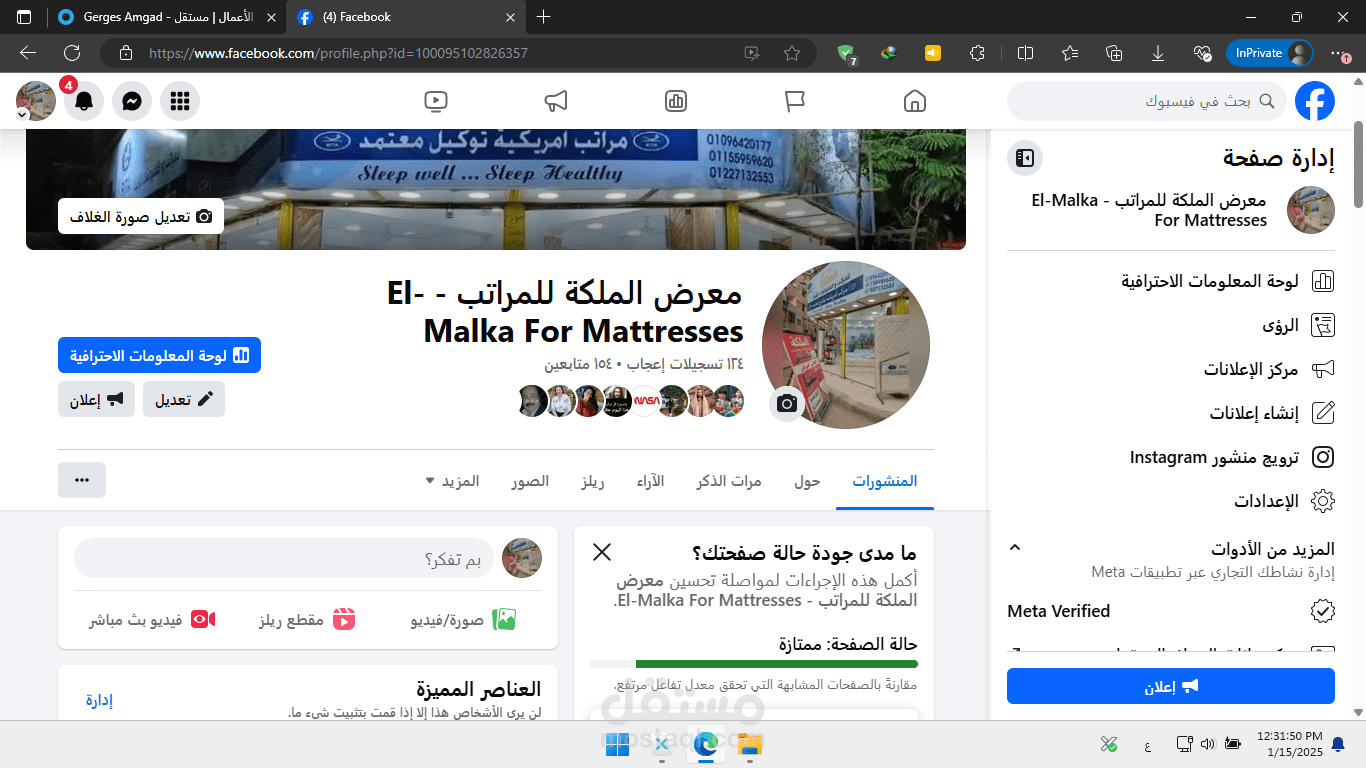The width and height of the screenshot is (1366, 768).
Task: Click the blue sidebar إعلان button
Action: pyautogui.click(x=1171, y=686)
